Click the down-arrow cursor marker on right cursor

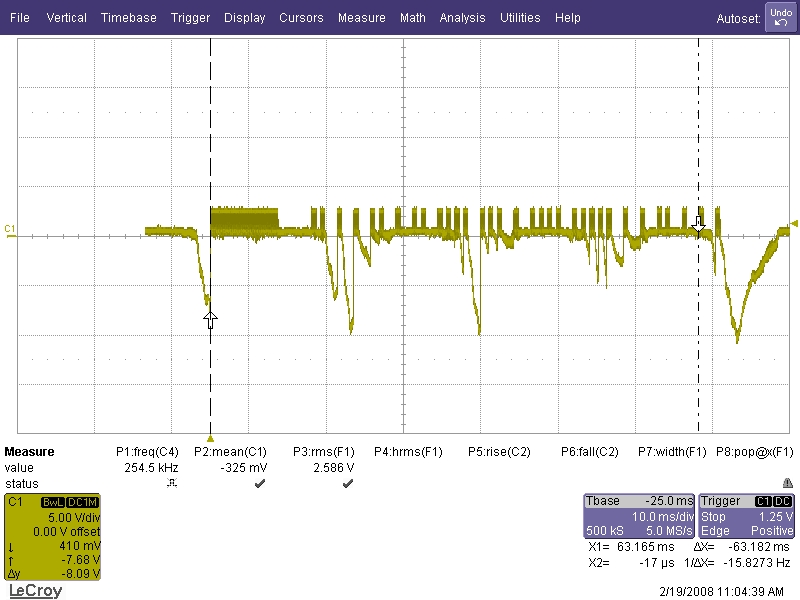point(699,223)
